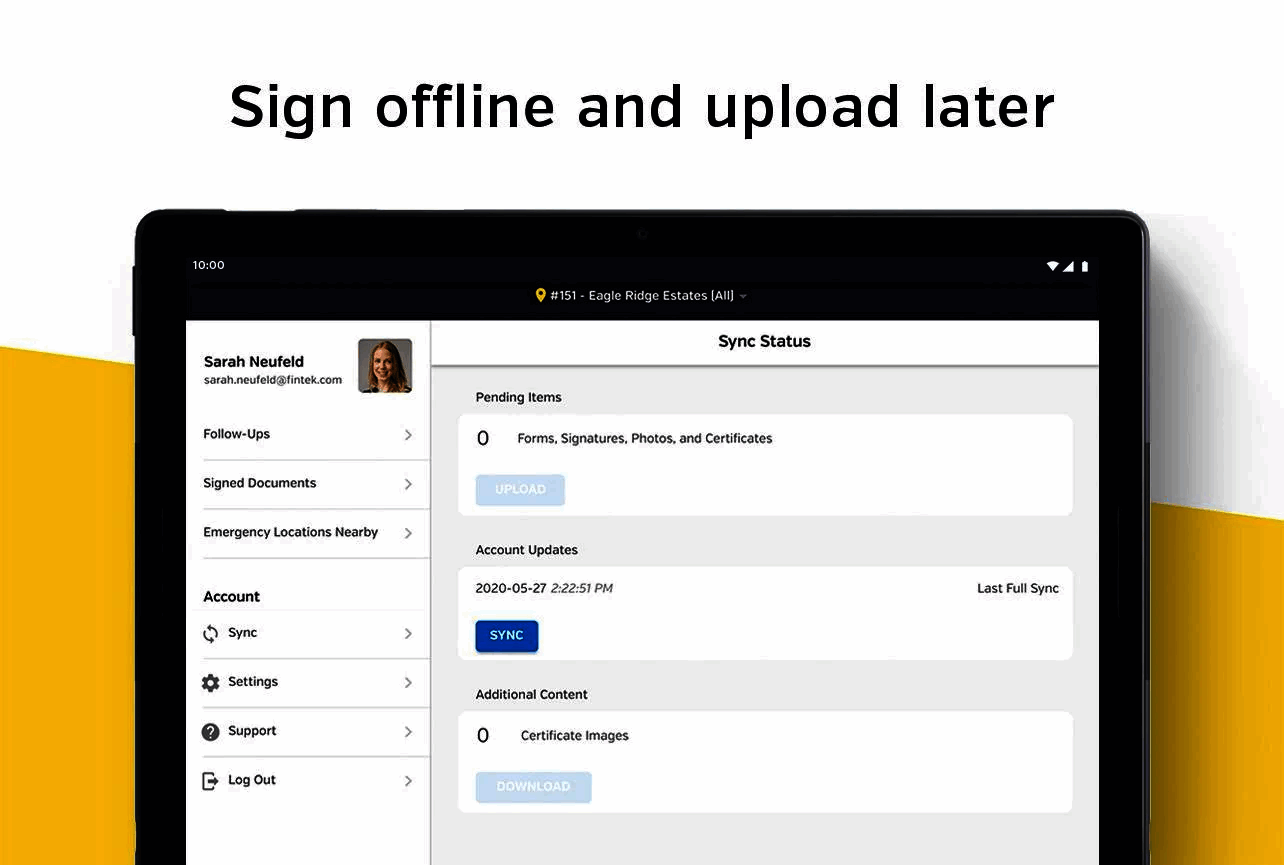
Task: Select the Sync icon with circular arrows
Action: (x=210, y=632)
